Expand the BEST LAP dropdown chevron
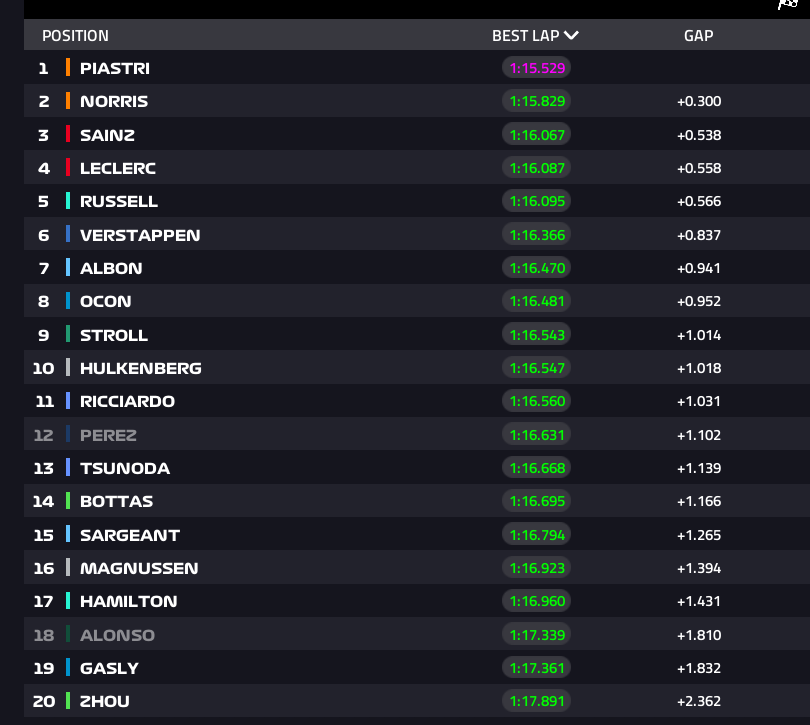 pyautogui.click(x=571, y=35)
